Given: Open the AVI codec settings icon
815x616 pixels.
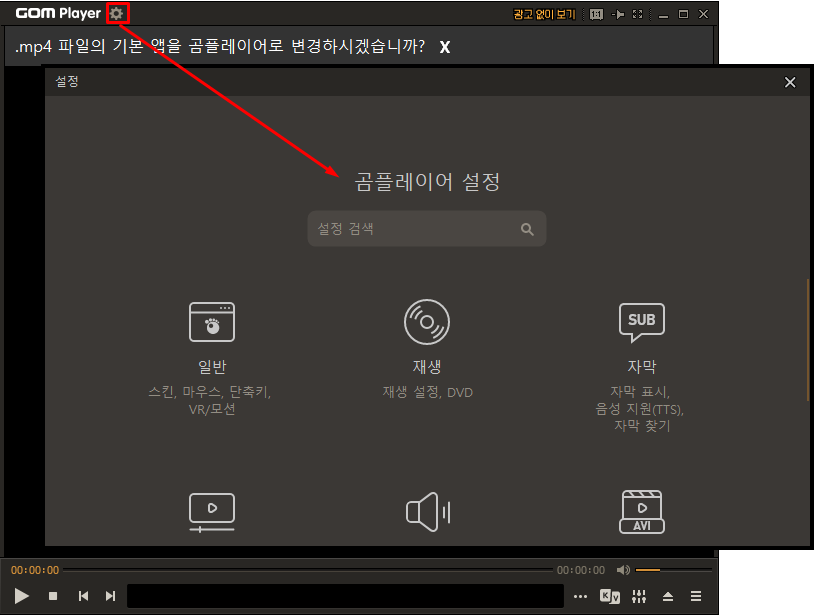Looking at the screenshot, I should pyautogui.click(x=642, y=512).
